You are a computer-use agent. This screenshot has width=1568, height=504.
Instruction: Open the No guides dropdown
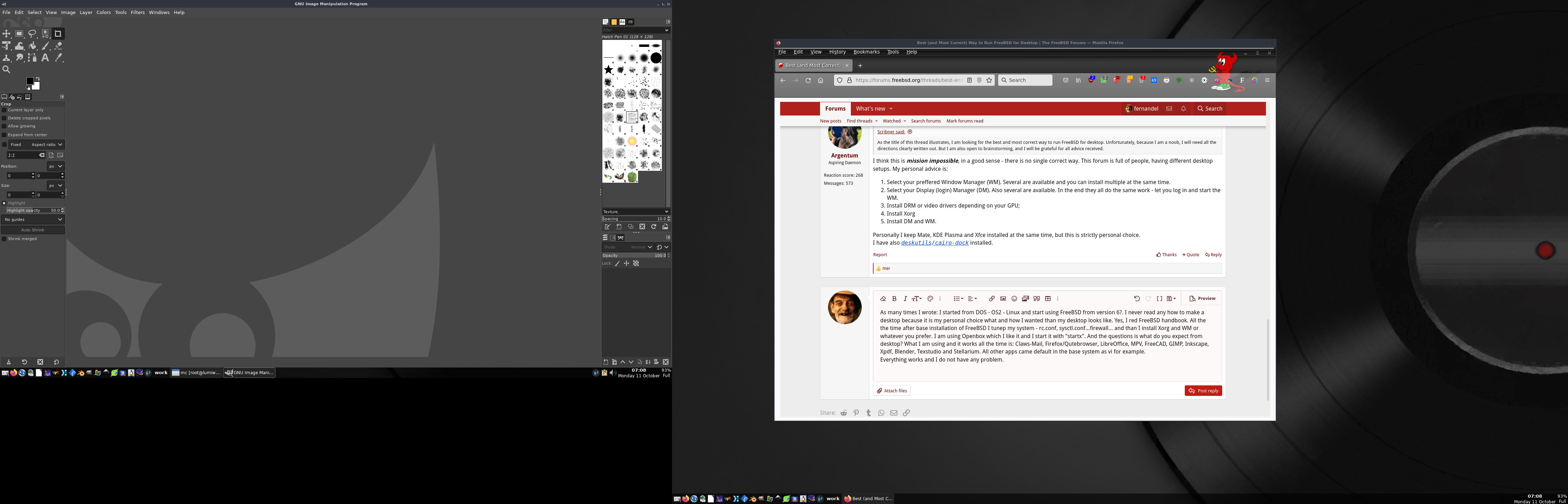33,220
